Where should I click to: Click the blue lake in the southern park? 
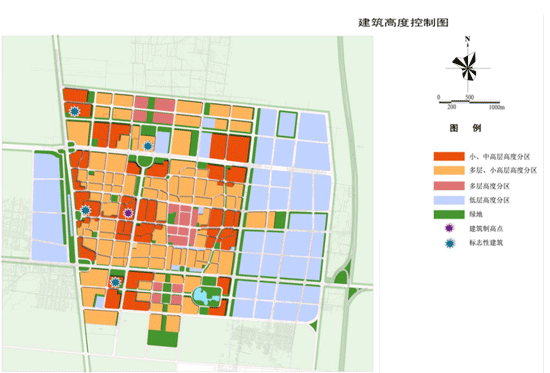[207, 296]
